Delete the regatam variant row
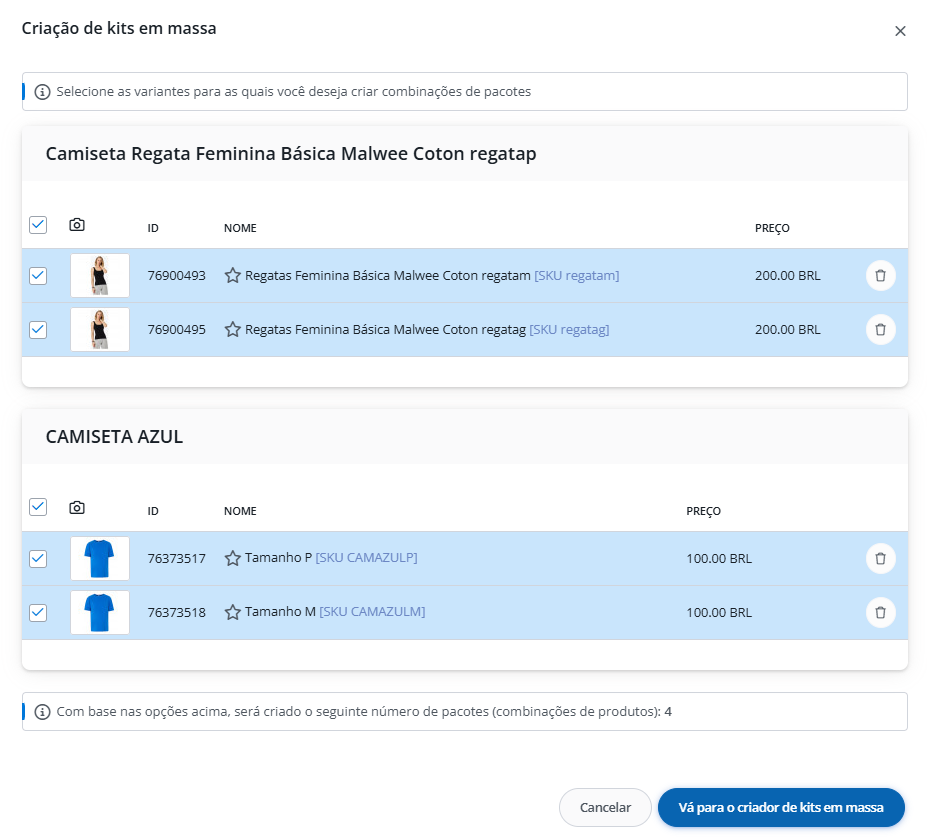927x839 pixels. 880,276
